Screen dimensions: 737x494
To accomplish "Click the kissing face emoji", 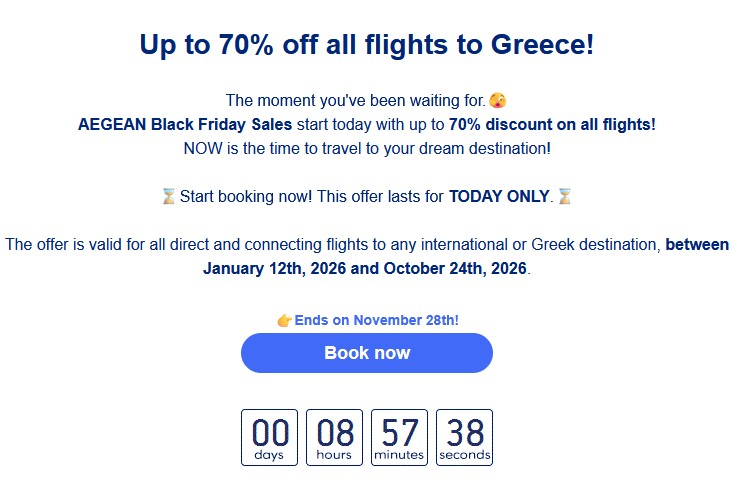I will point(498,101).
